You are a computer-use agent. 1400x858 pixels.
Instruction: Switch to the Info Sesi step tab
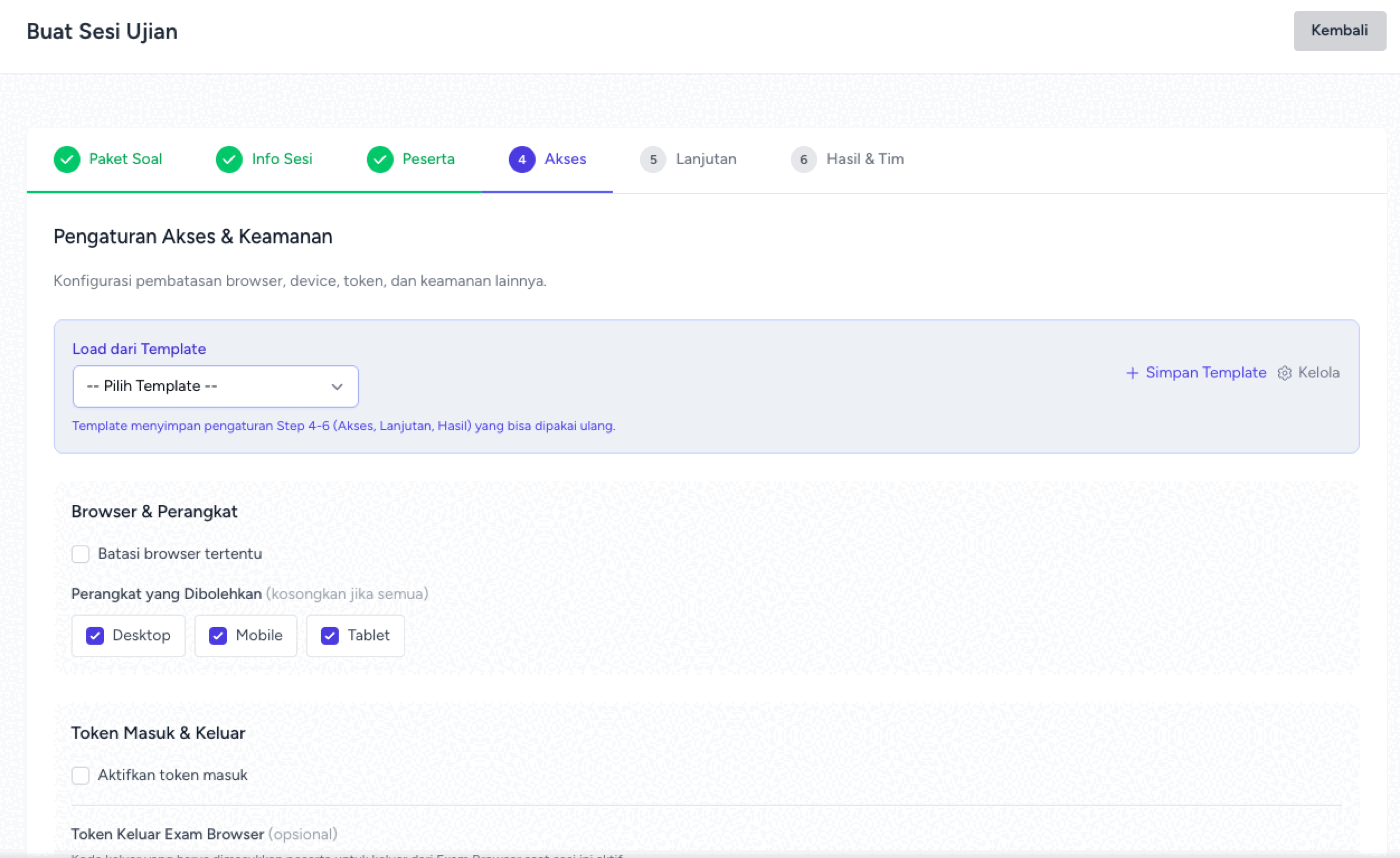pyautogui.click(x=264, y=159)
